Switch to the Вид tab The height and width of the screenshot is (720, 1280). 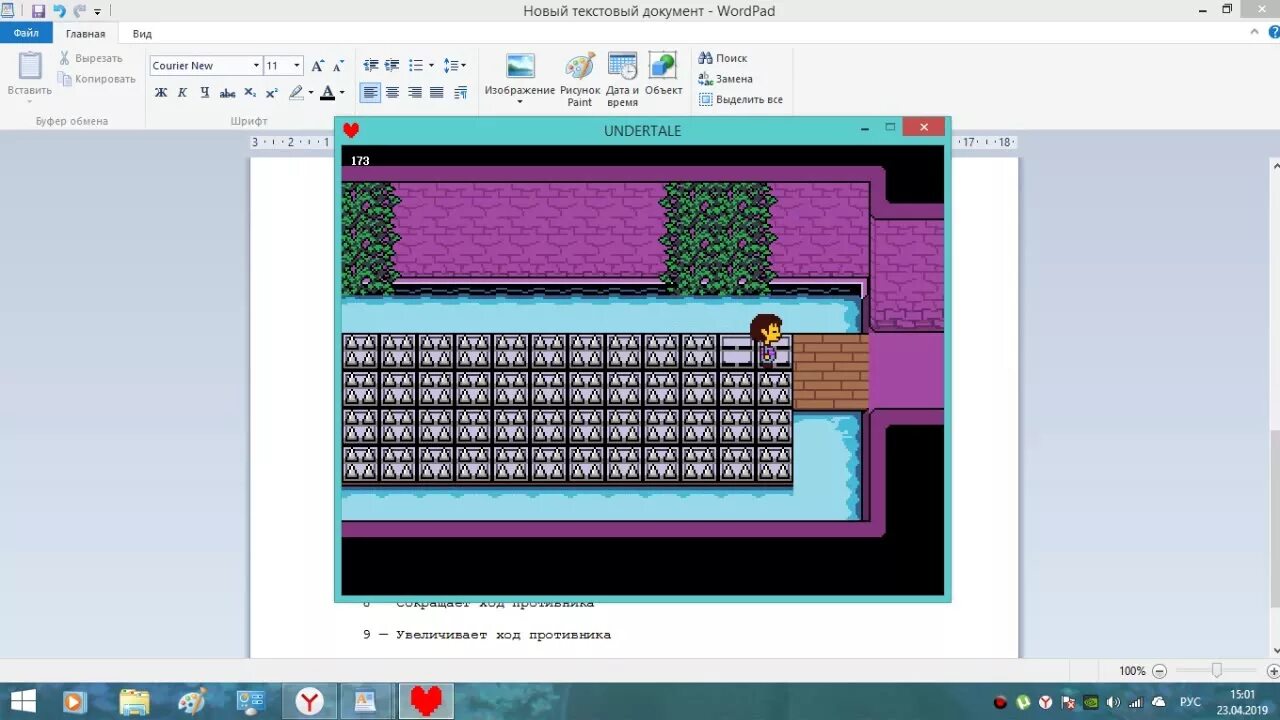[142, 34]
